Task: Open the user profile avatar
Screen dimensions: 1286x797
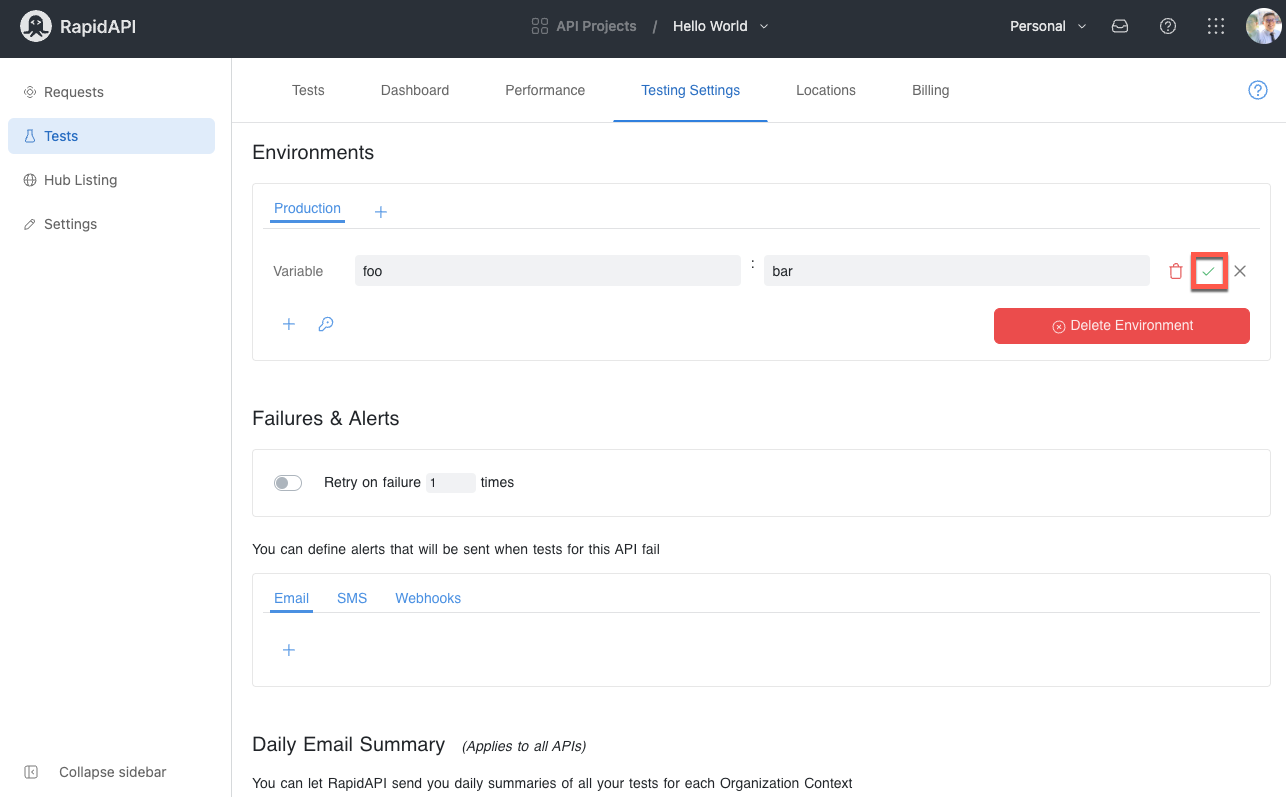Action: (1263, 26)
